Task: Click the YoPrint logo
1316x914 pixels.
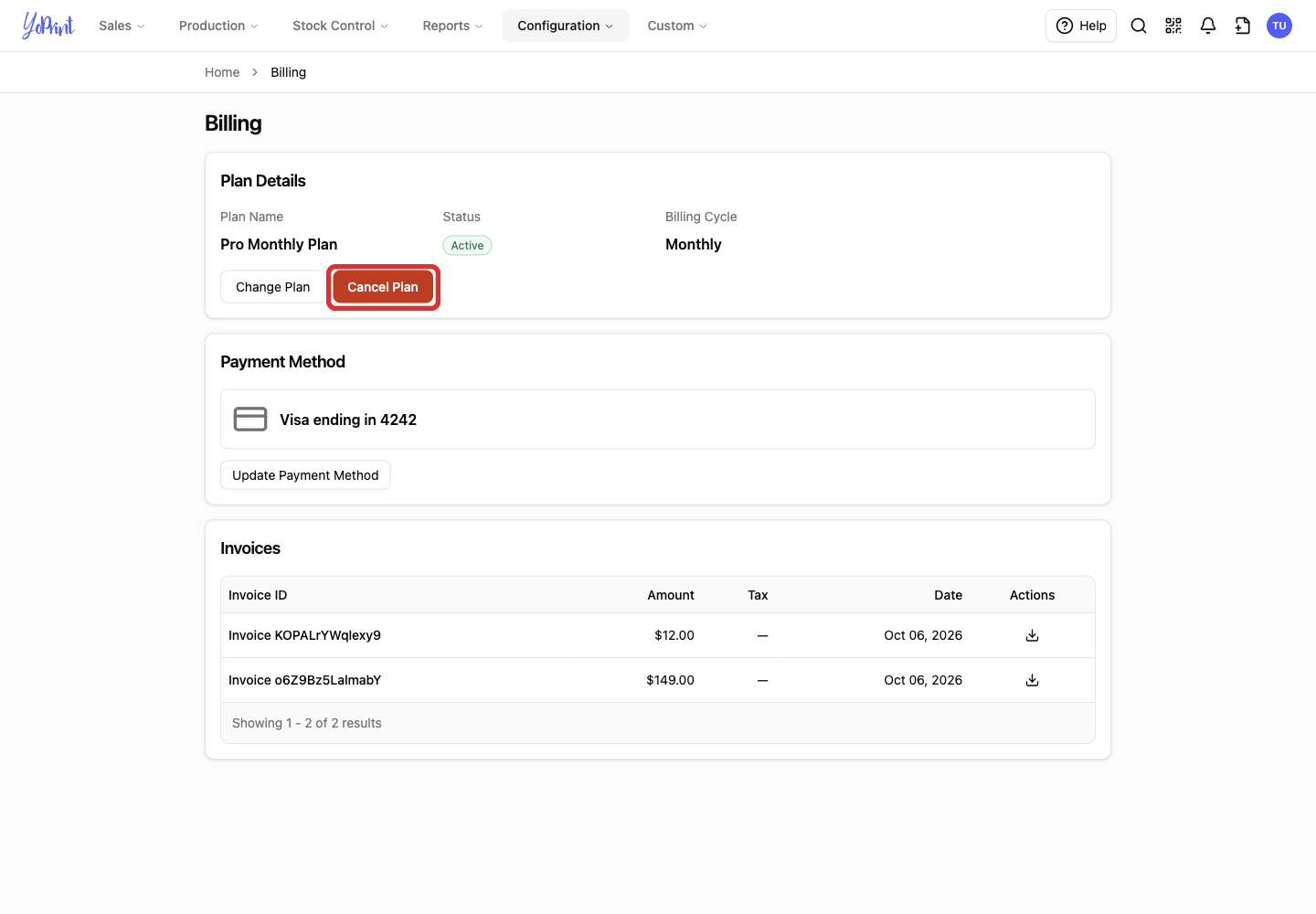Action: coord(48,26)
